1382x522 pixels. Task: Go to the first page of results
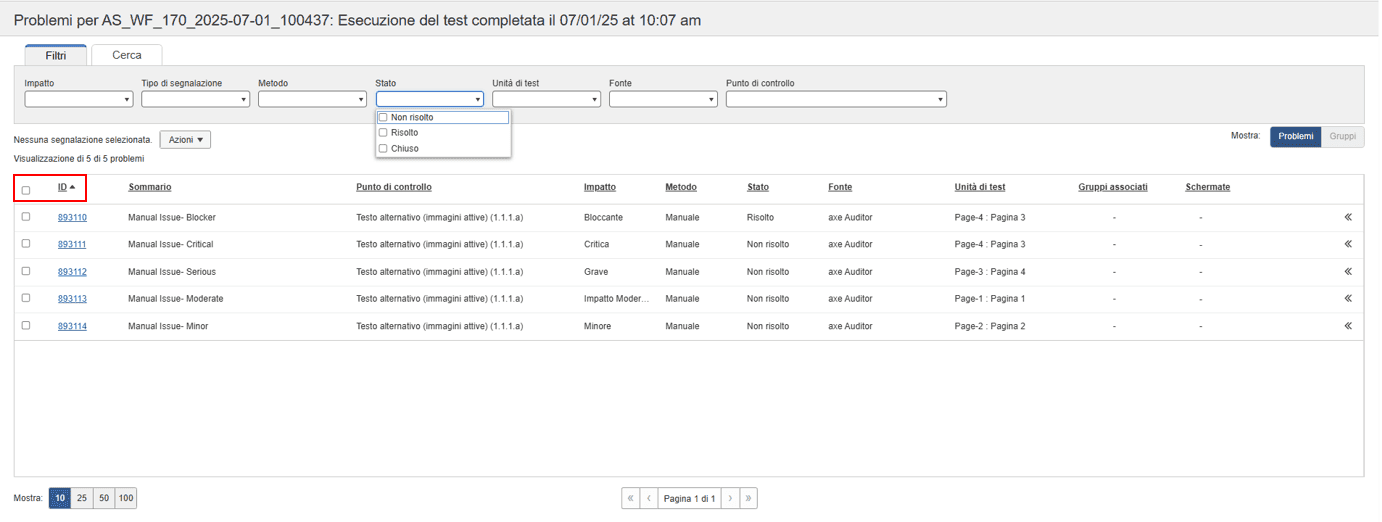click(x=630, y=498)
